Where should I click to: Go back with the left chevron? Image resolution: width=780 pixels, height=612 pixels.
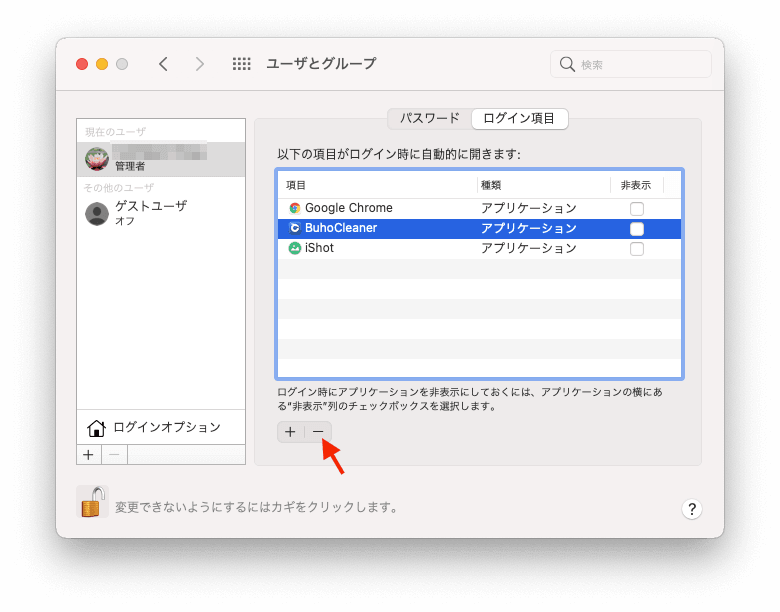point(163,64)
